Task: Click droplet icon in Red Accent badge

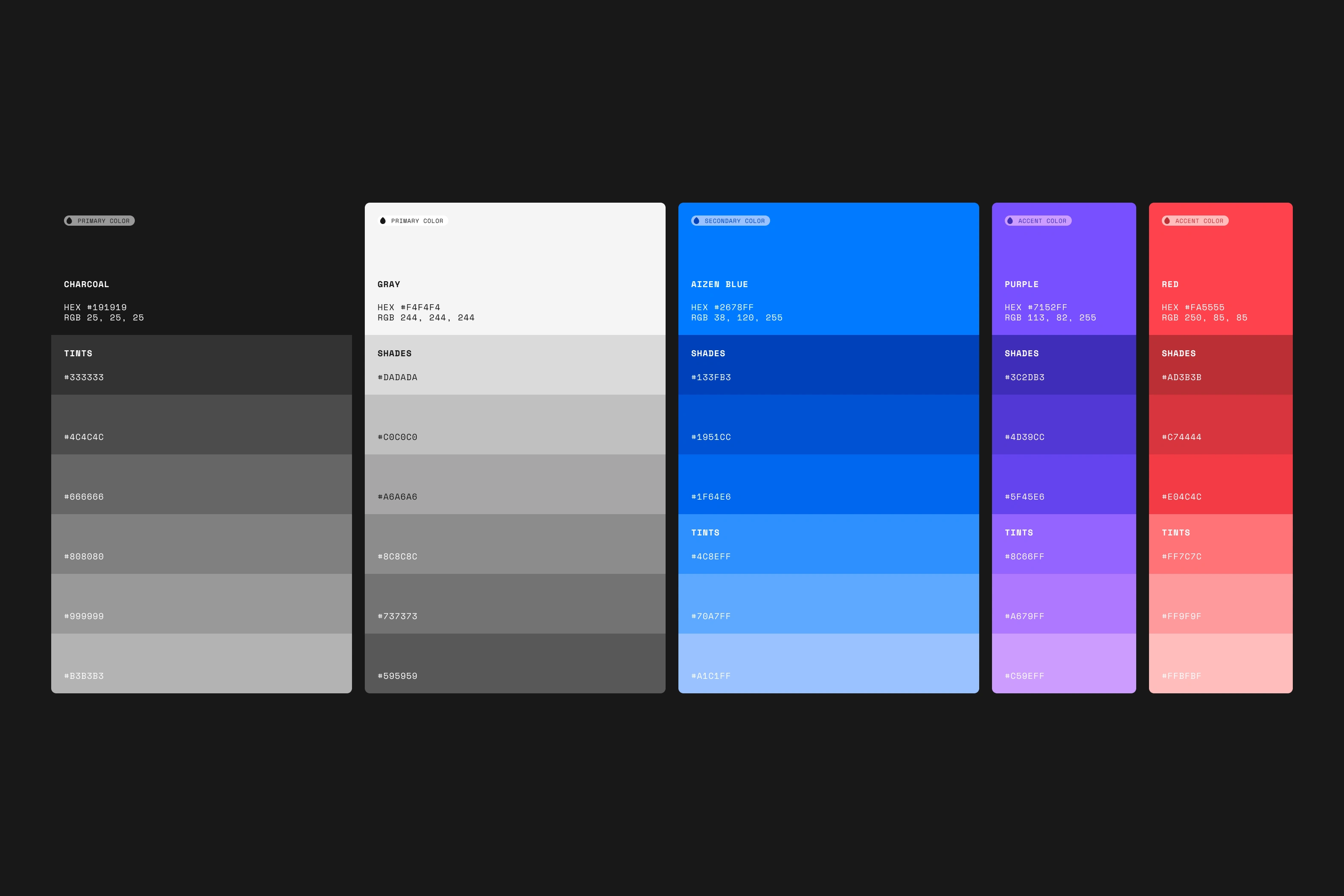Action: [x=1167, y=221]
